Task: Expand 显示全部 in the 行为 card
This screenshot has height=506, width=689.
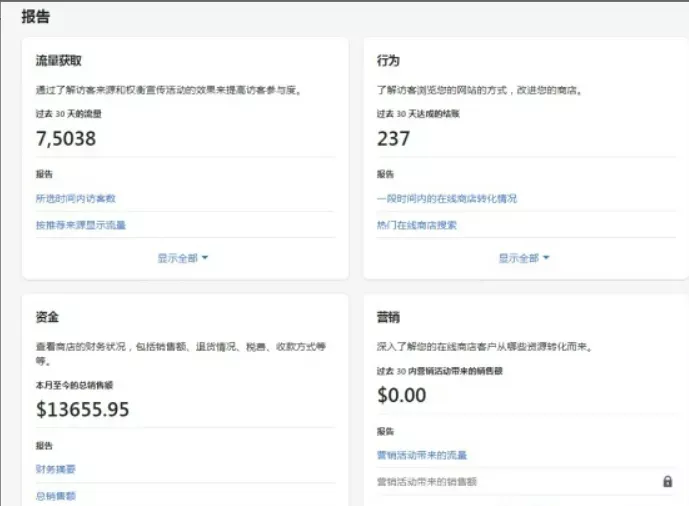Action: tap(524, 258)
